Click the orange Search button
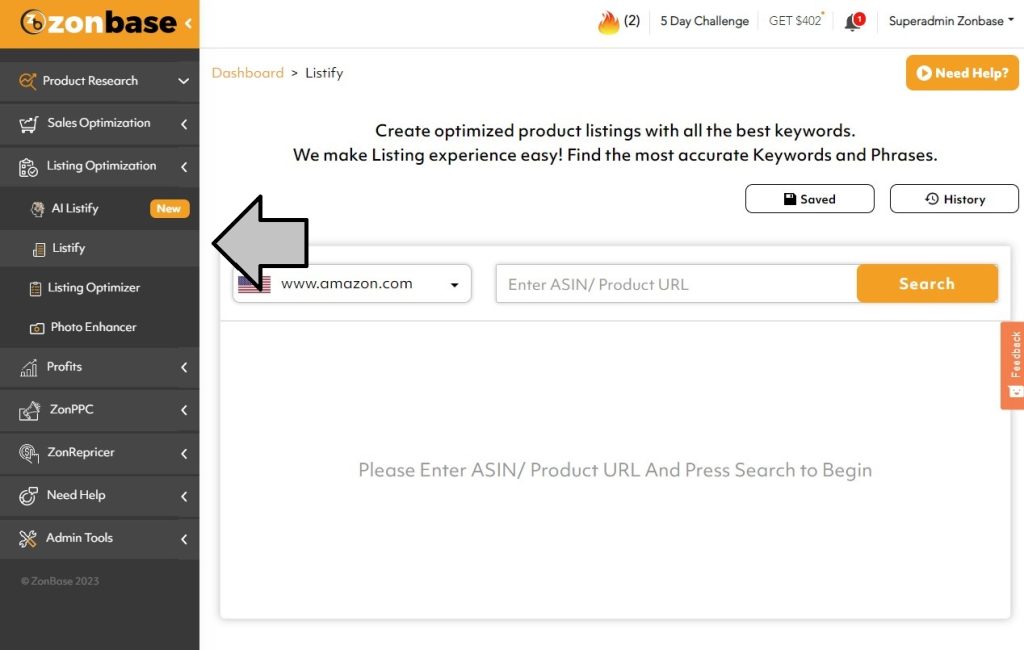The height and width of the screenshot is (650, 1024). coord(927,284)
